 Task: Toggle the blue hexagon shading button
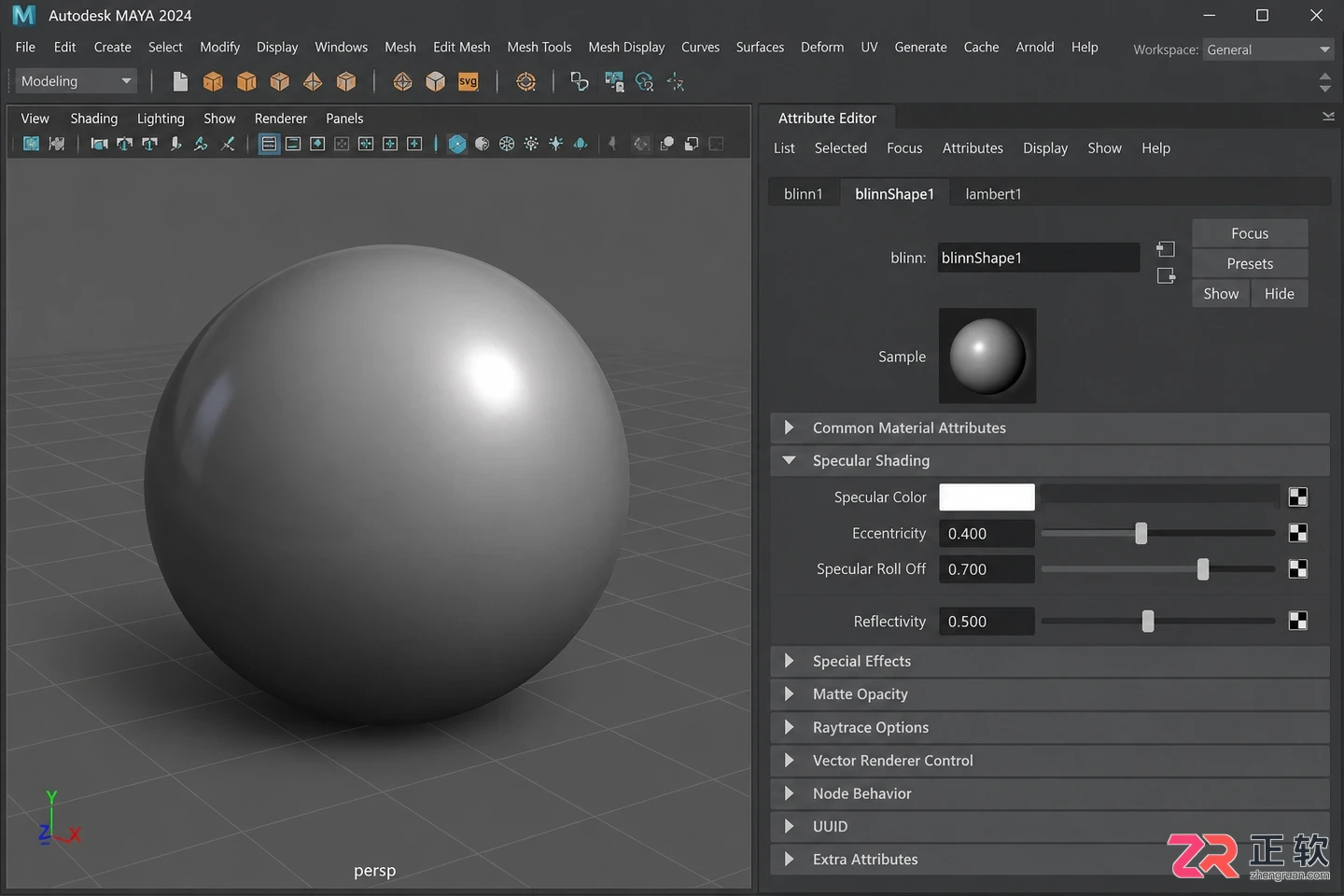(457, 144)
